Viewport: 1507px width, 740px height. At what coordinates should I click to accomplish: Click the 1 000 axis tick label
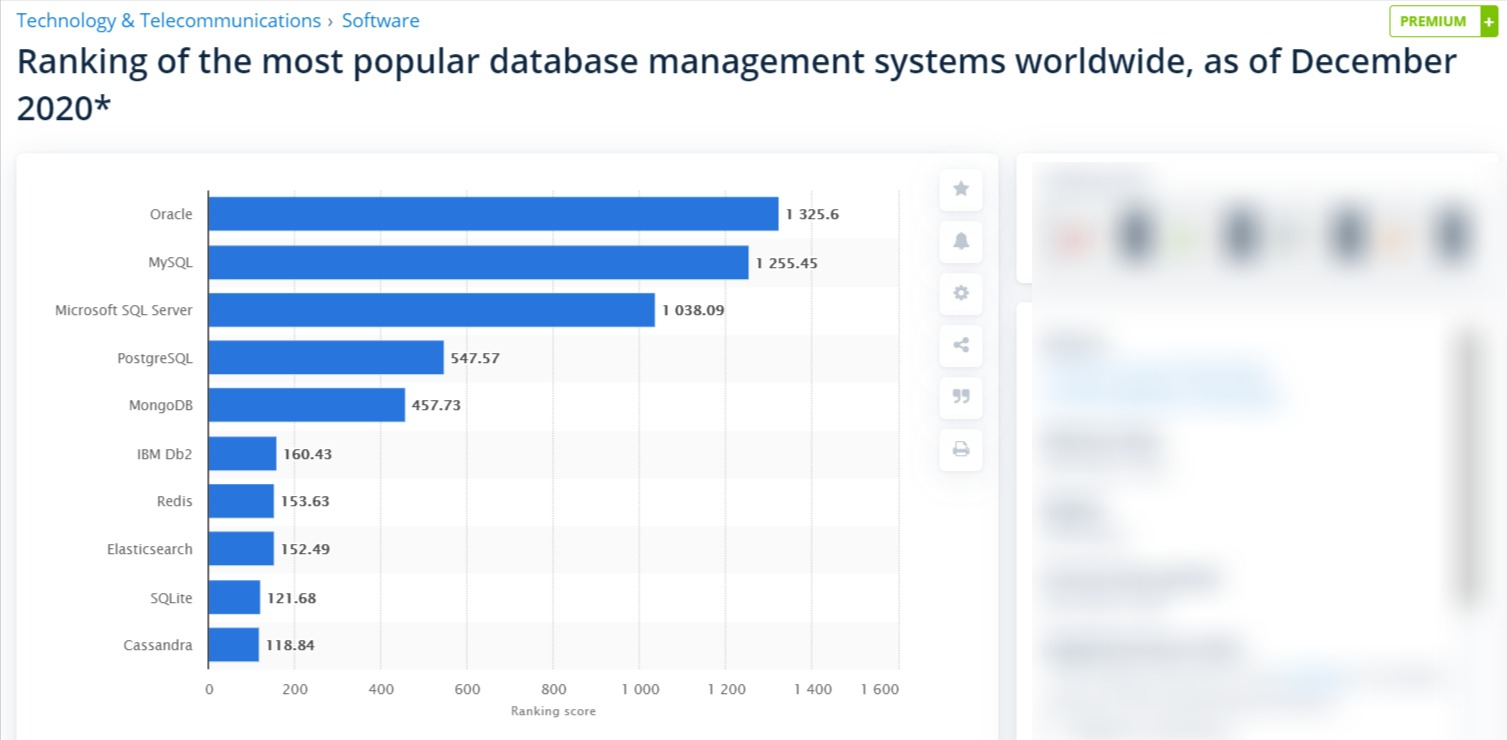click(x=640, y=689)
